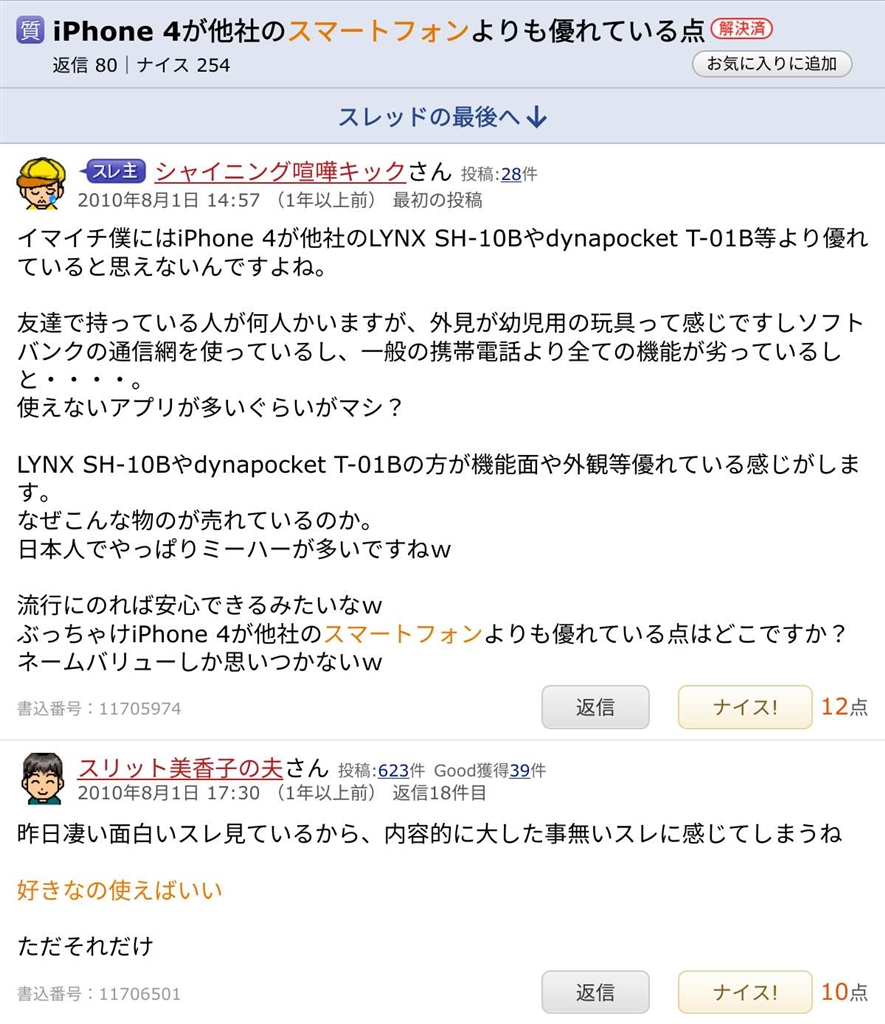Click the purple 質 question icon
Image resolution: width=885 pixels, height=1024 pixels.
(30, 30)
